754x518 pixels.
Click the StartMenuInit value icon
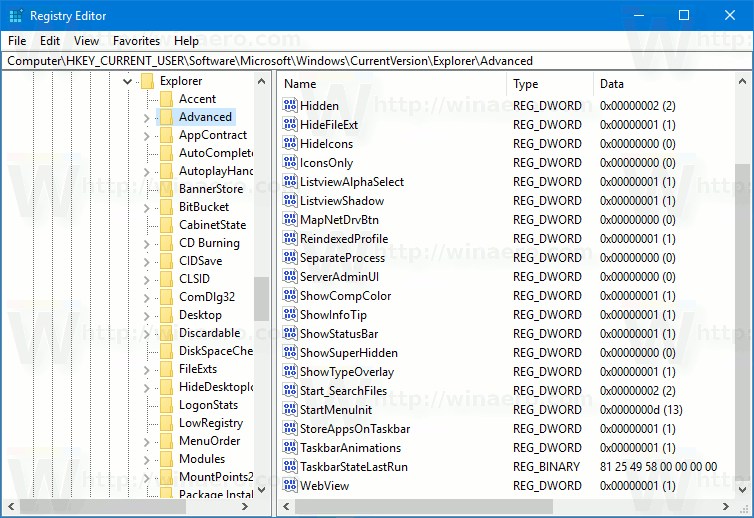click(x=290, y=409)
